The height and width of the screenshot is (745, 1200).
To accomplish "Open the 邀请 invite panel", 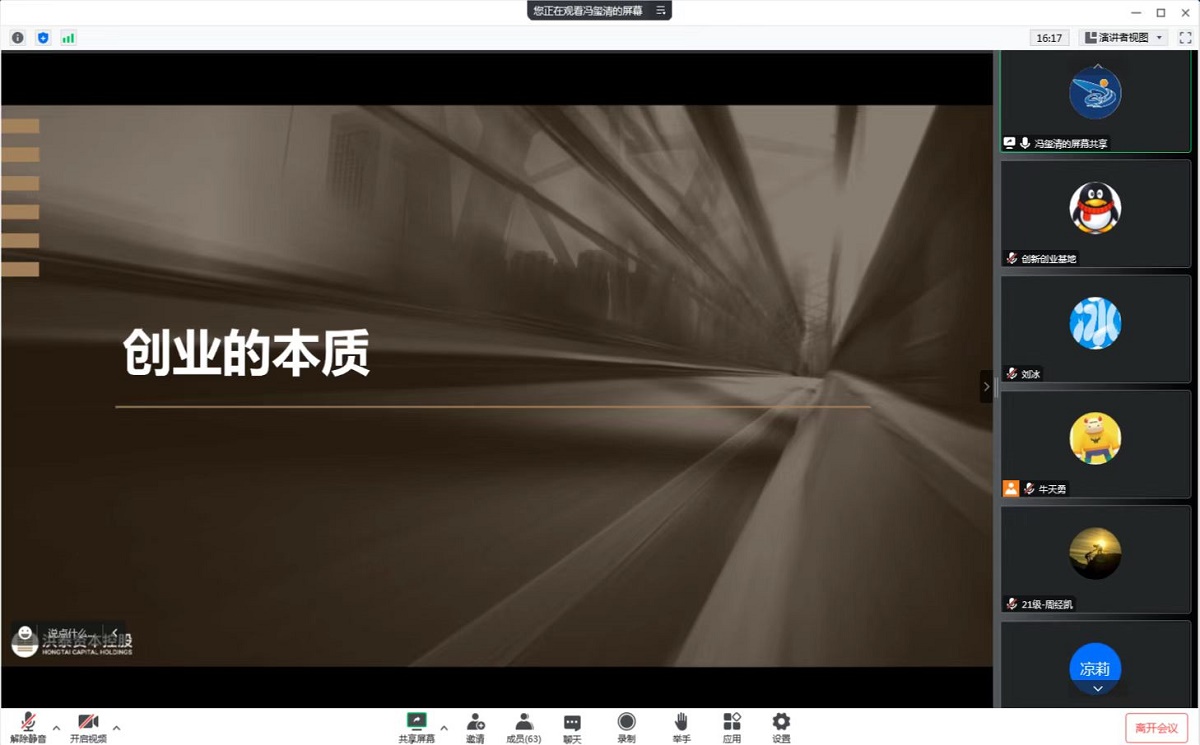I will coord(475,727).
